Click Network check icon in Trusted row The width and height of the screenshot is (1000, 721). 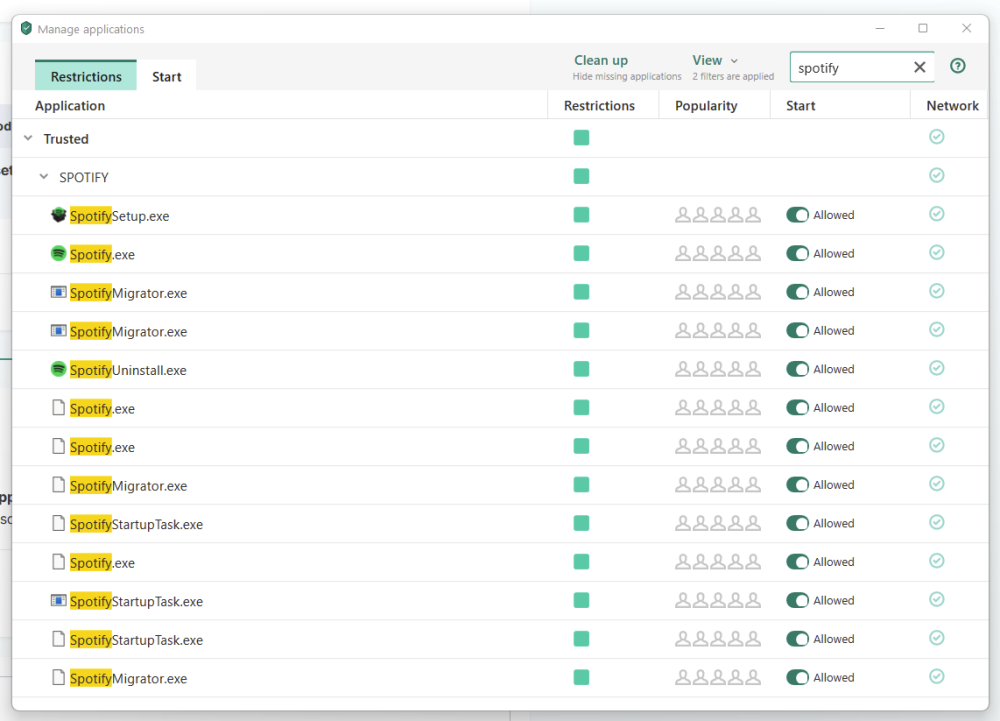(x=936, y=137)
